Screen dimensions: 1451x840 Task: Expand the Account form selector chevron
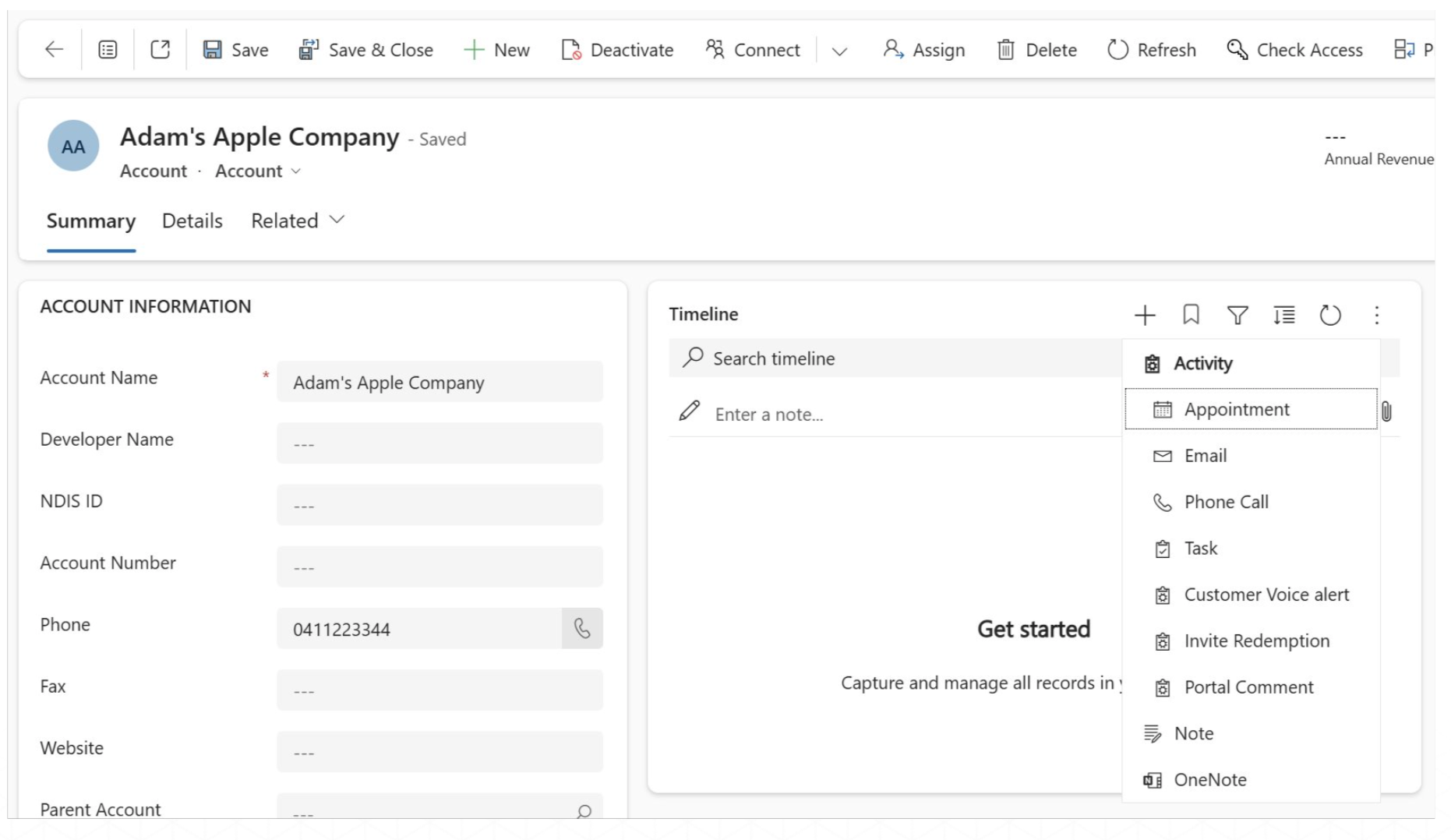296,171
